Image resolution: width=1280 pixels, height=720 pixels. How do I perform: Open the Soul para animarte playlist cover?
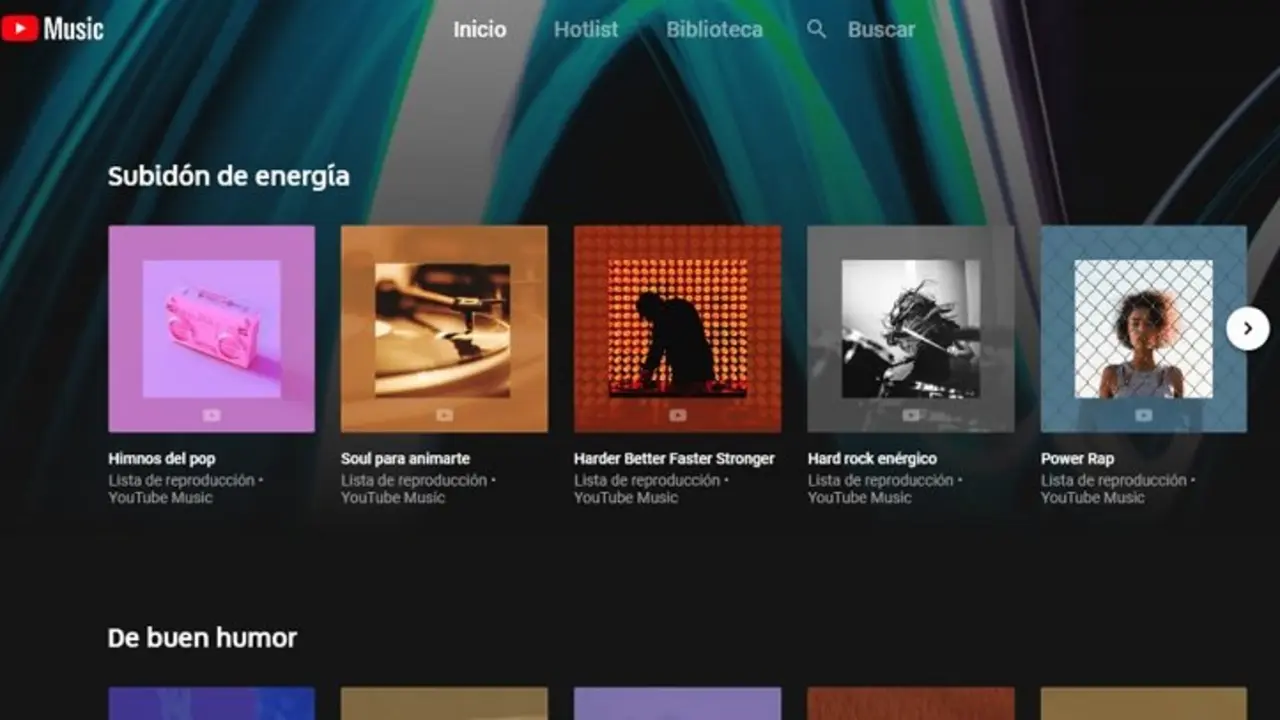click(444, 329)
